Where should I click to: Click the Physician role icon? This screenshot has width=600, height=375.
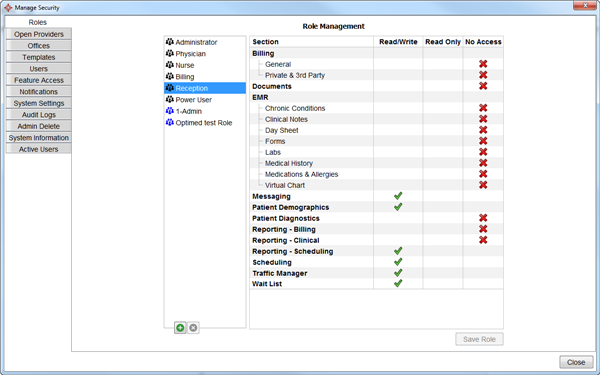tap(170, 53)
